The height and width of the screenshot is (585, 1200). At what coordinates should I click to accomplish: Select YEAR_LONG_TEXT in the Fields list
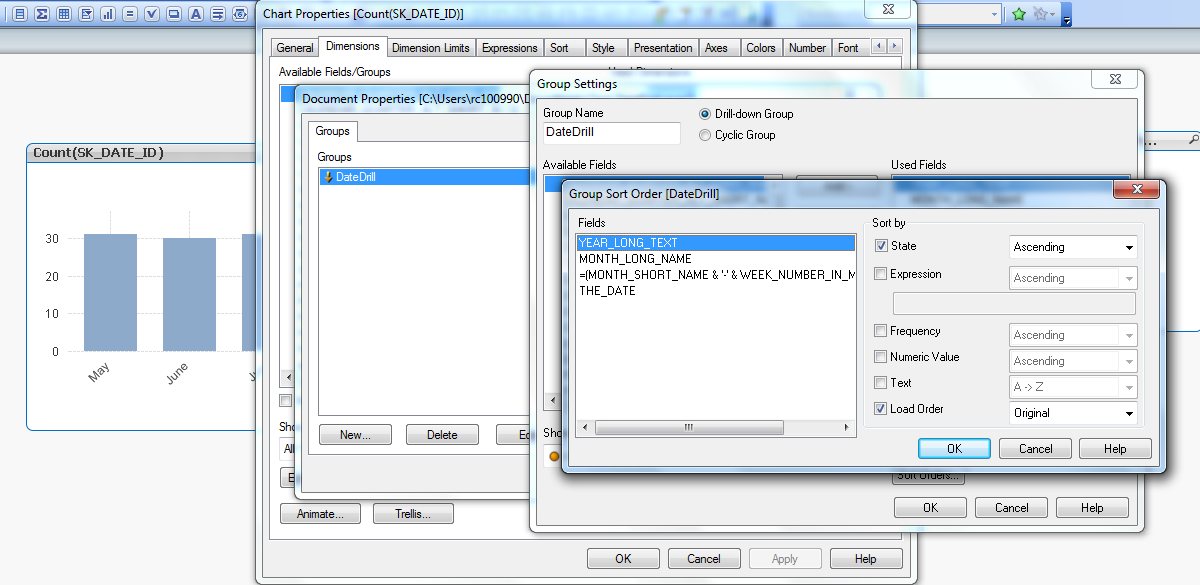pyautogui.click(x=716, y=243)
